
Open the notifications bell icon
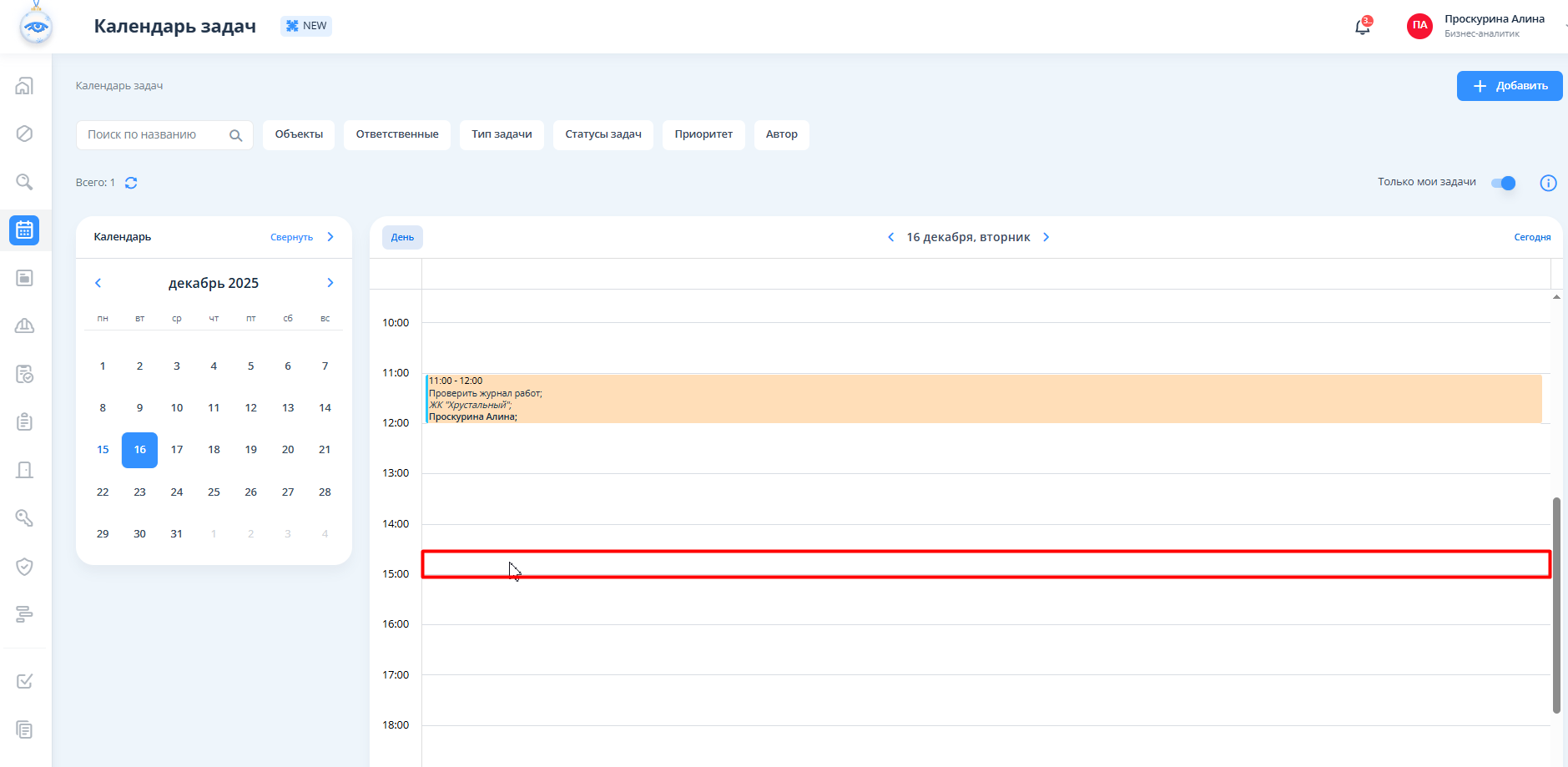1362,27
